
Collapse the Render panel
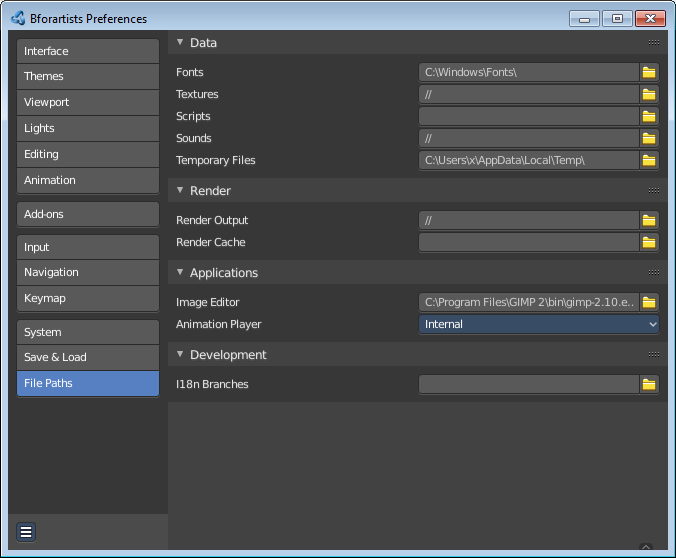(x=180, y=190)
